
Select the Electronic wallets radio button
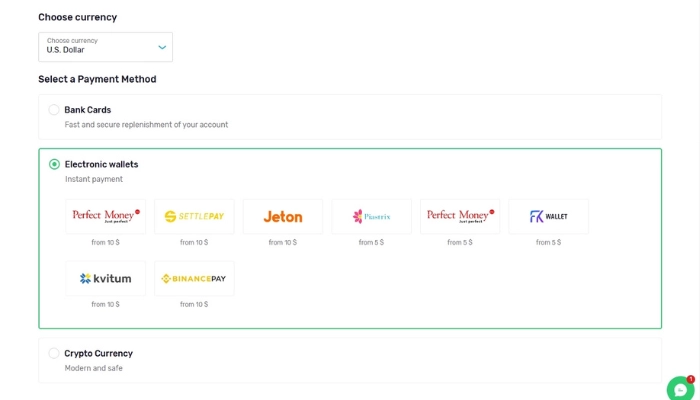(x=54, y=164)
